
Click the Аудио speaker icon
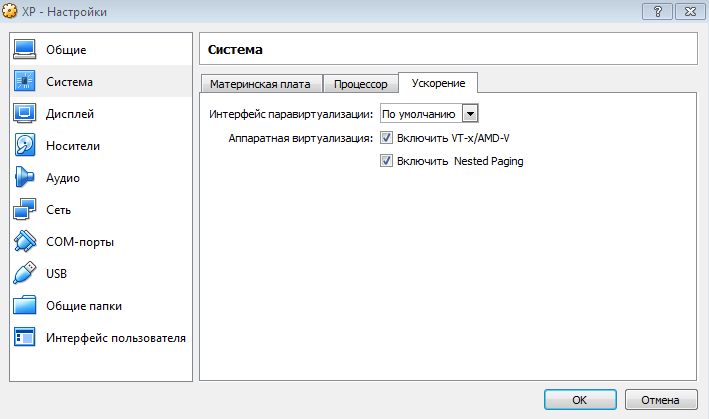[x=25, y=177]
